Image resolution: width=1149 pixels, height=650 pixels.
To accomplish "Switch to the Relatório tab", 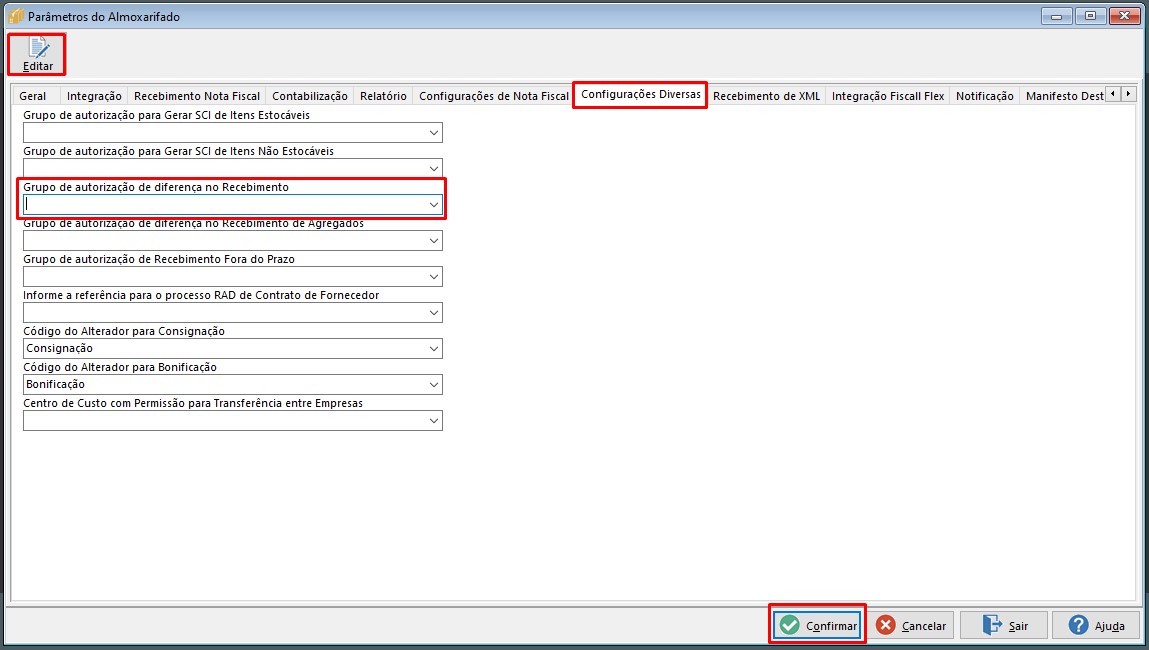I will 383,96.
